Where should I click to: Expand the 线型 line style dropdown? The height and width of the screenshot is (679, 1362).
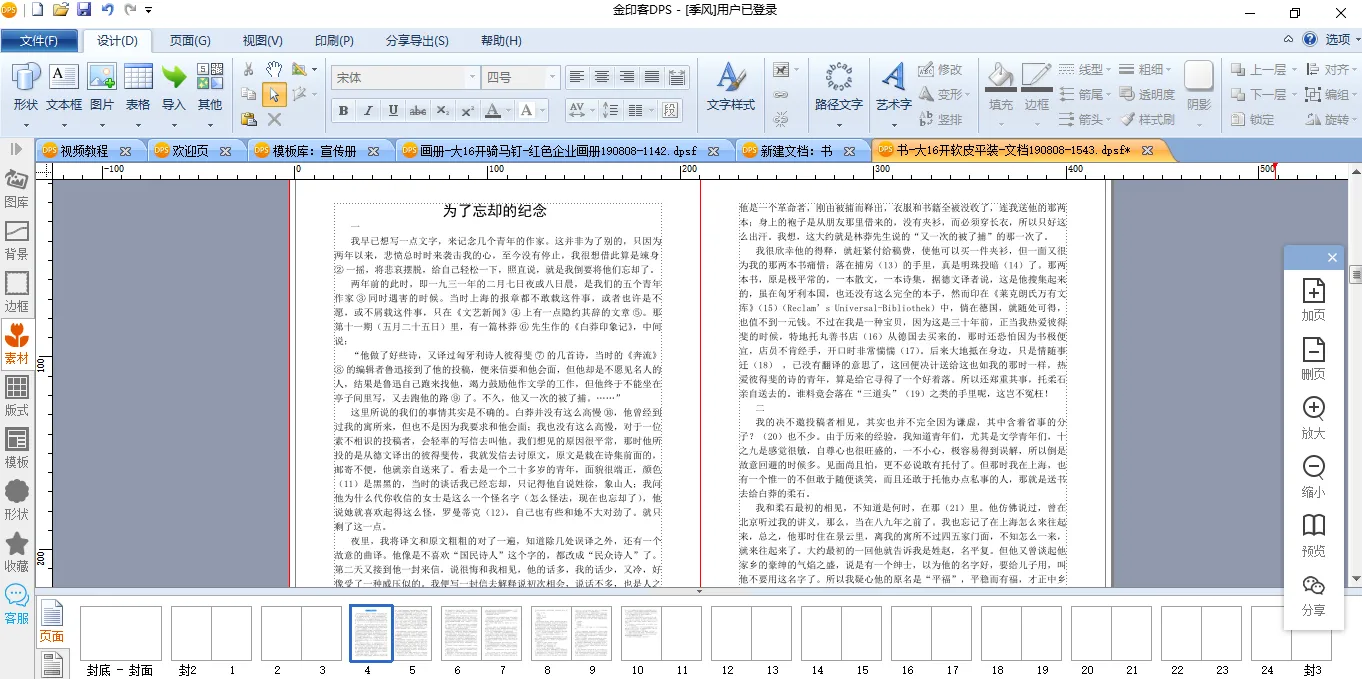click(x=1093, y=69)
